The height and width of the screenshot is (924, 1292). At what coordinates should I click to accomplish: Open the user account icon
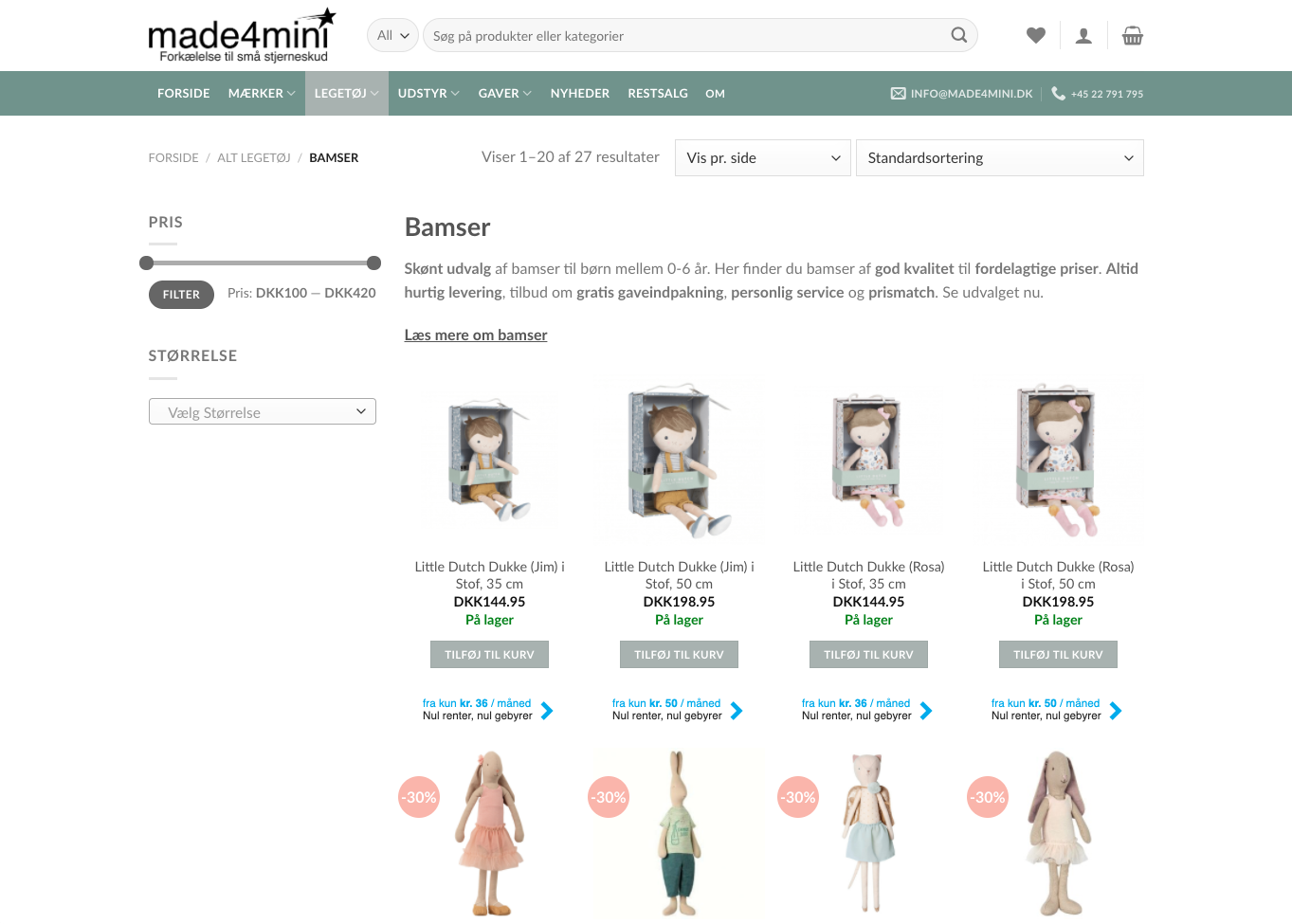[x=1083, y=36]
